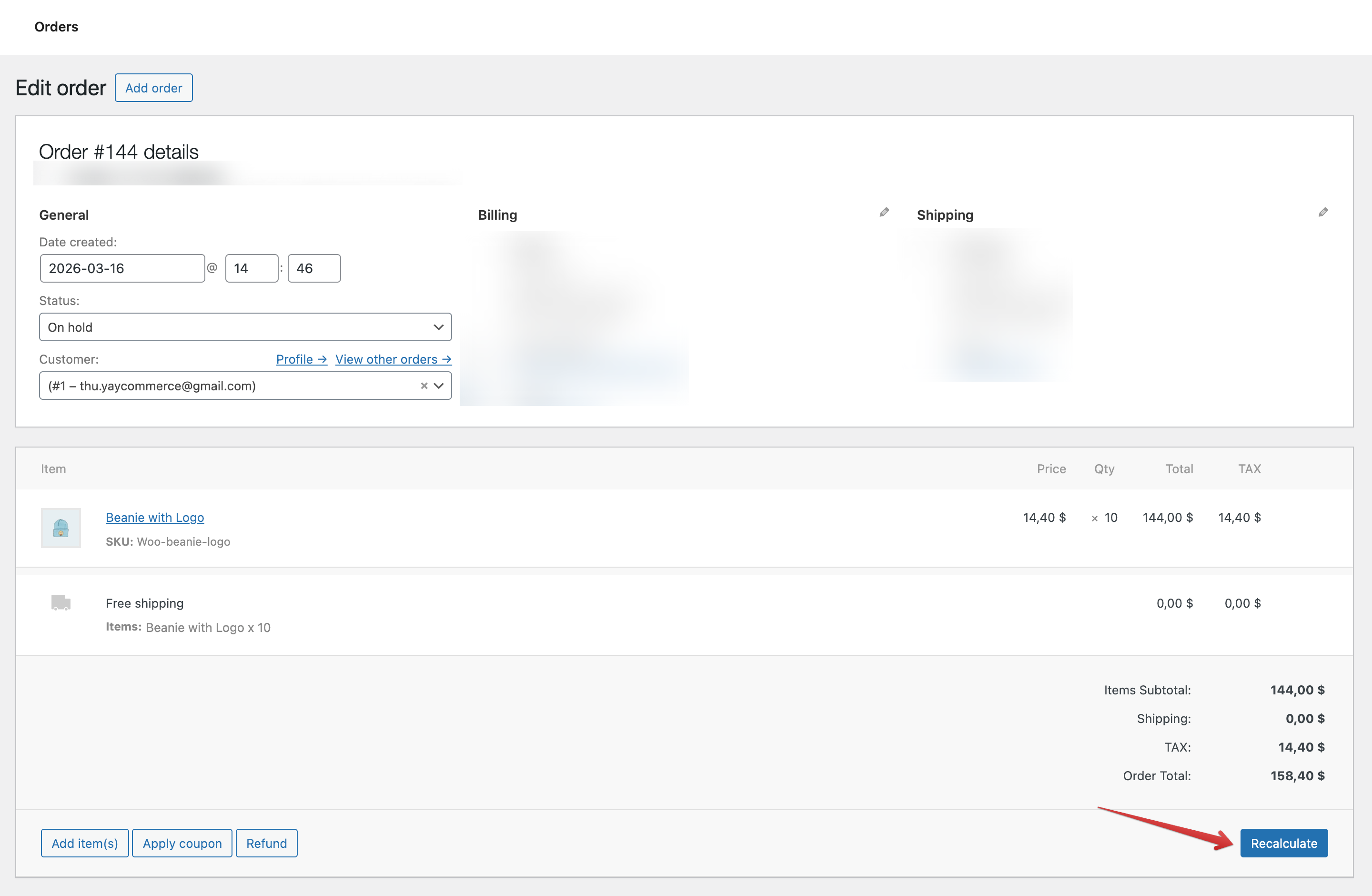Click the Billing edit pencil icon

884,212
